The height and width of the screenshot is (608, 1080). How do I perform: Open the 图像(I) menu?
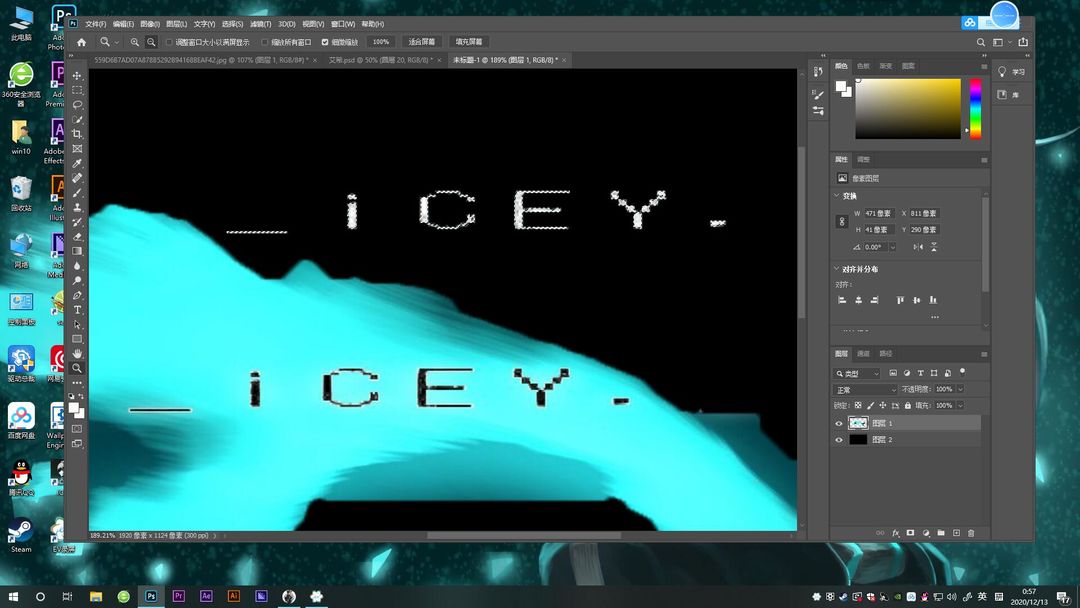pyautogui.click(x=150, y=24)
